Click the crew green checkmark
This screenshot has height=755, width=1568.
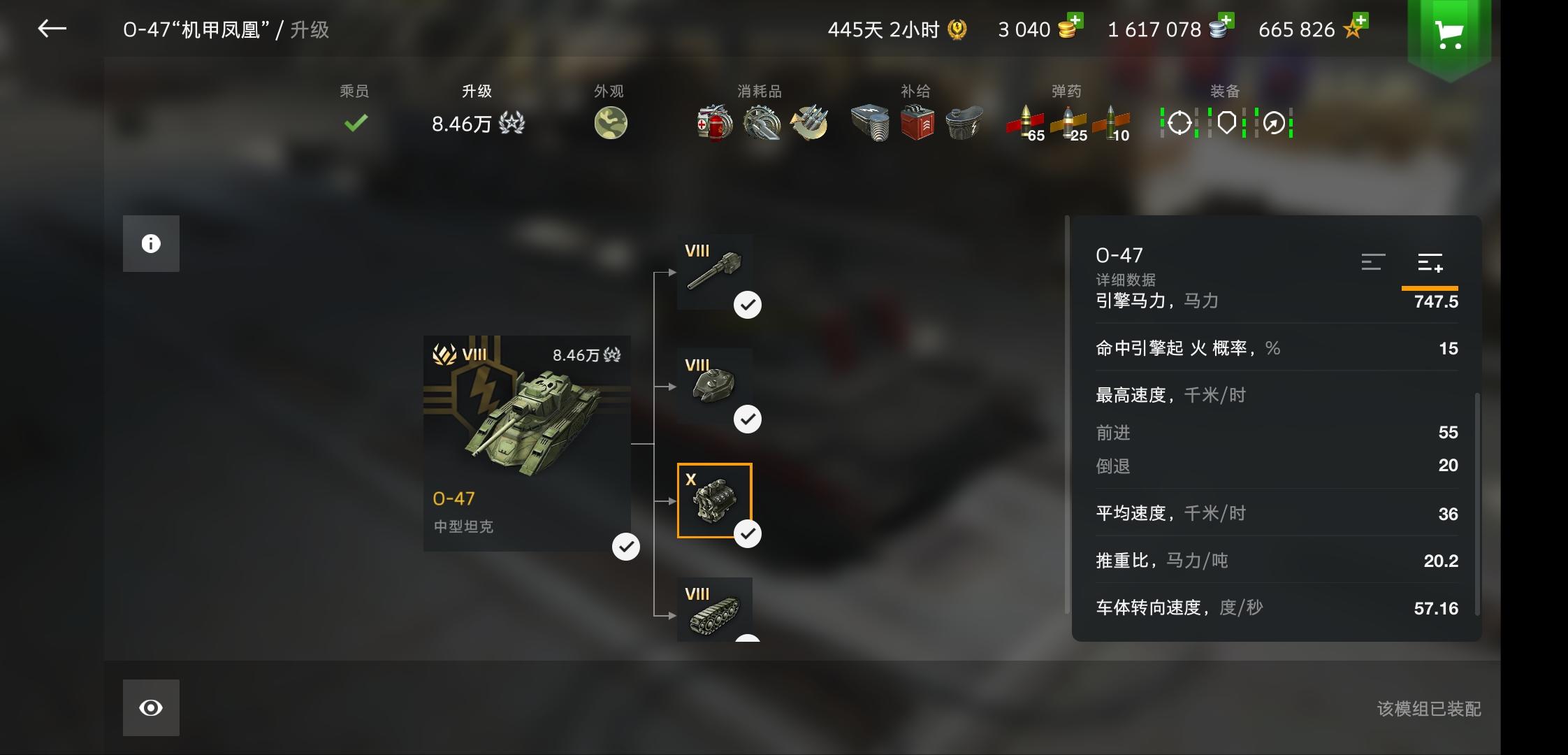356,123
